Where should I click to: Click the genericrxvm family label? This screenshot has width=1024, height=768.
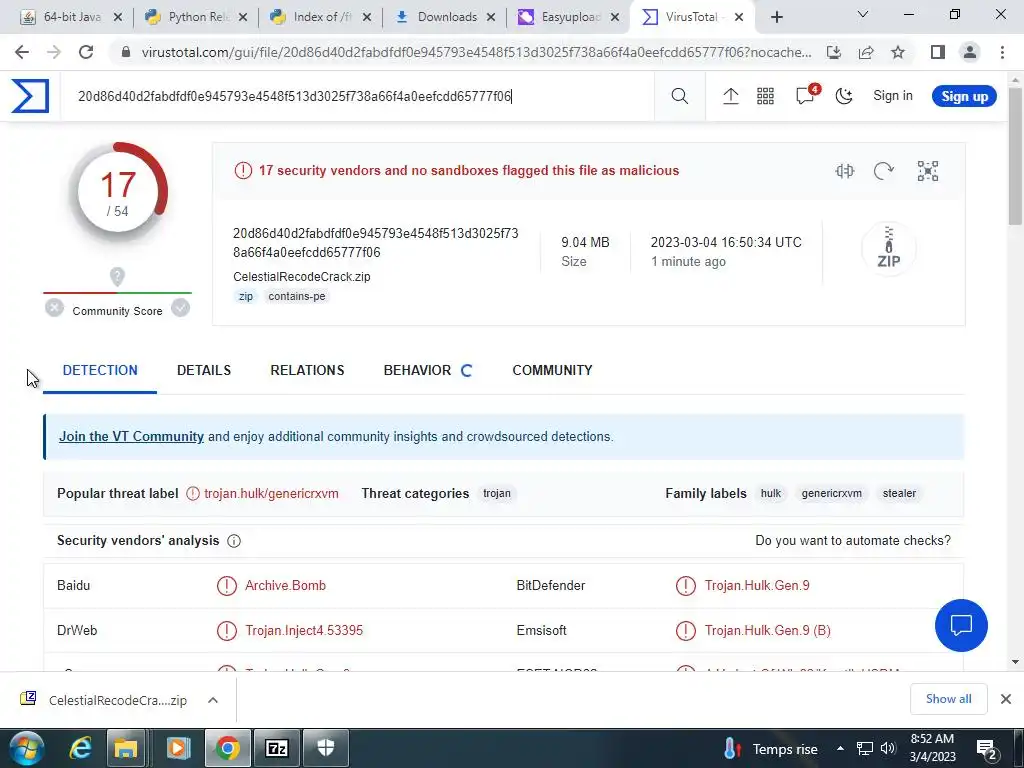tap(831, 494)
